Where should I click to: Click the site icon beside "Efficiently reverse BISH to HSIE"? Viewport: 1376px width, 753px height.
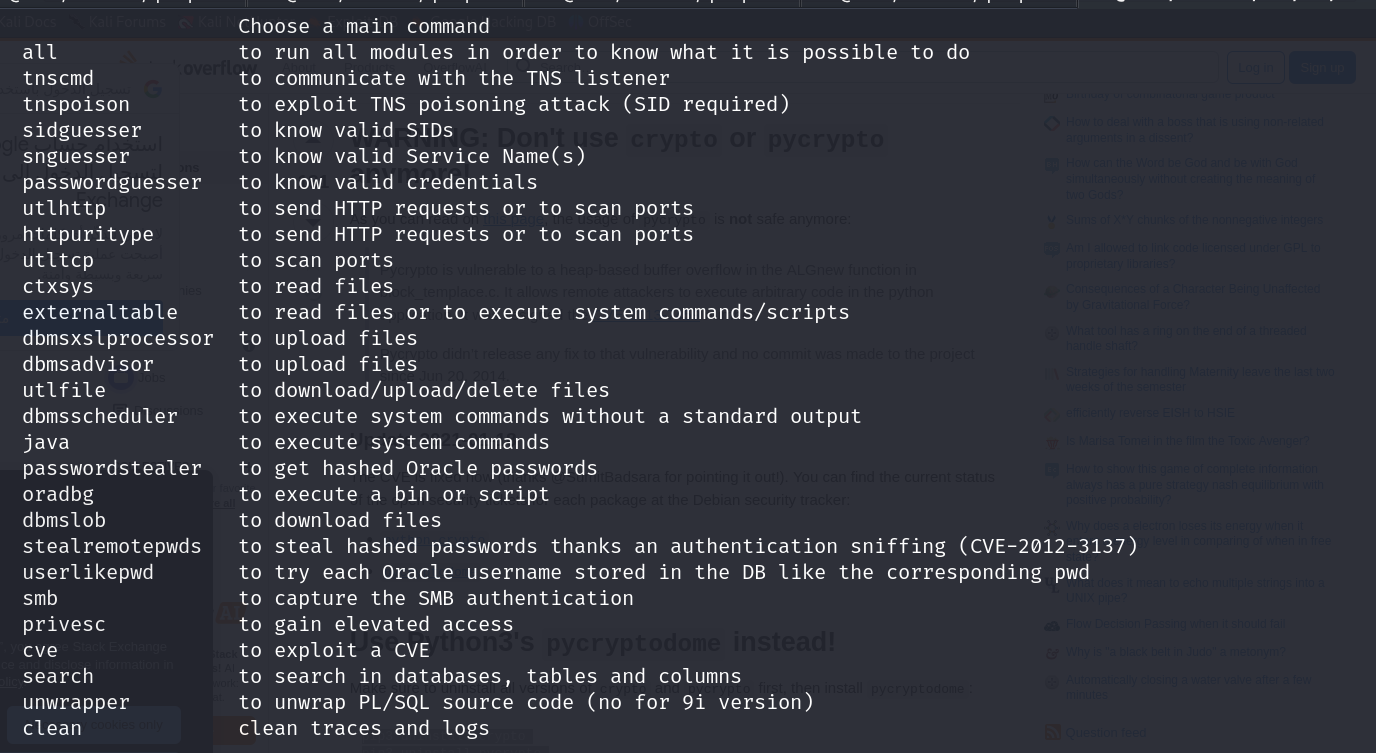[x=1052, y=413]
